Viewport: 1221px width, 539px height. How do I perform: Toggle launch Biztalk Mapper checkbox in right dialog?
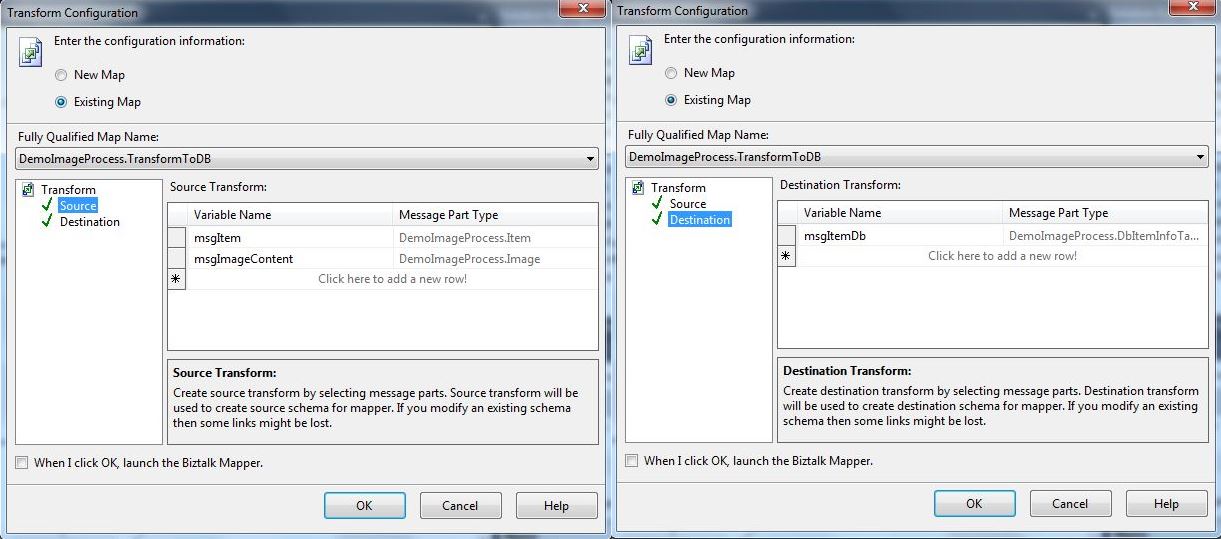click(x=632, y=461)
